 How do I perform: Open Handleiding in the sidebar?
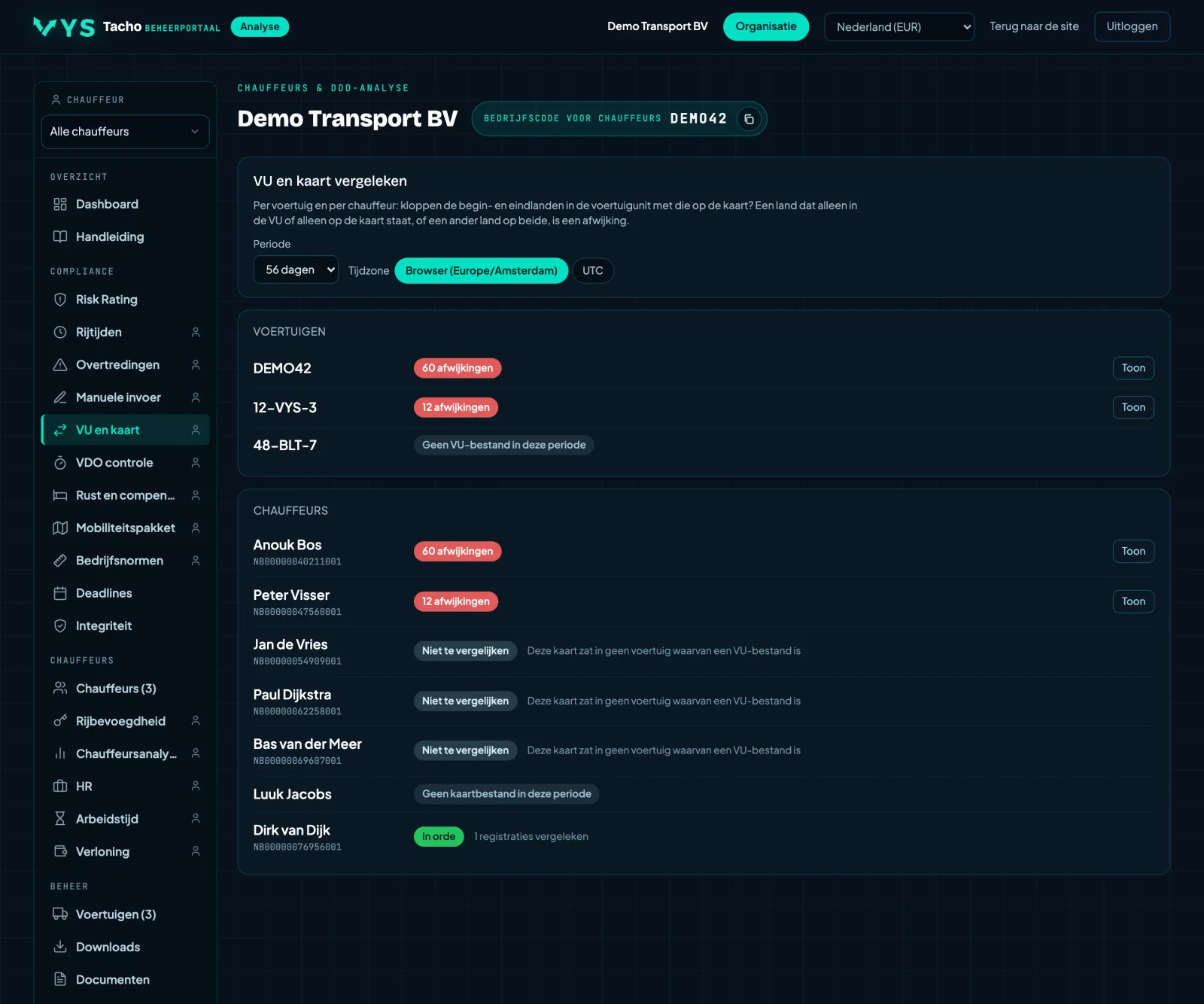(x=125, y=237)
